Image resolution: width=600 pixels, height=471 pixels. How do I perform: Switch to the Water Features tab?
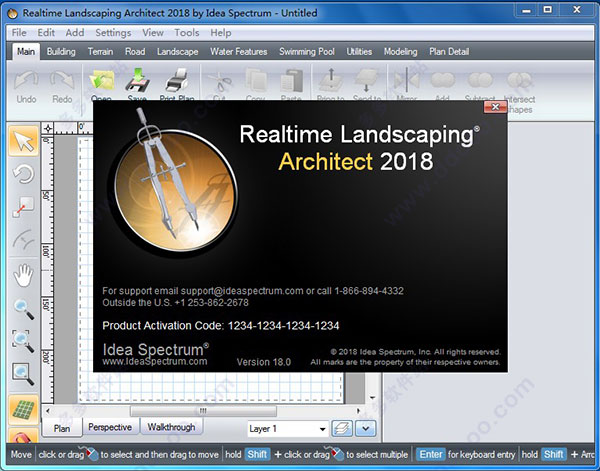[239, 52]
